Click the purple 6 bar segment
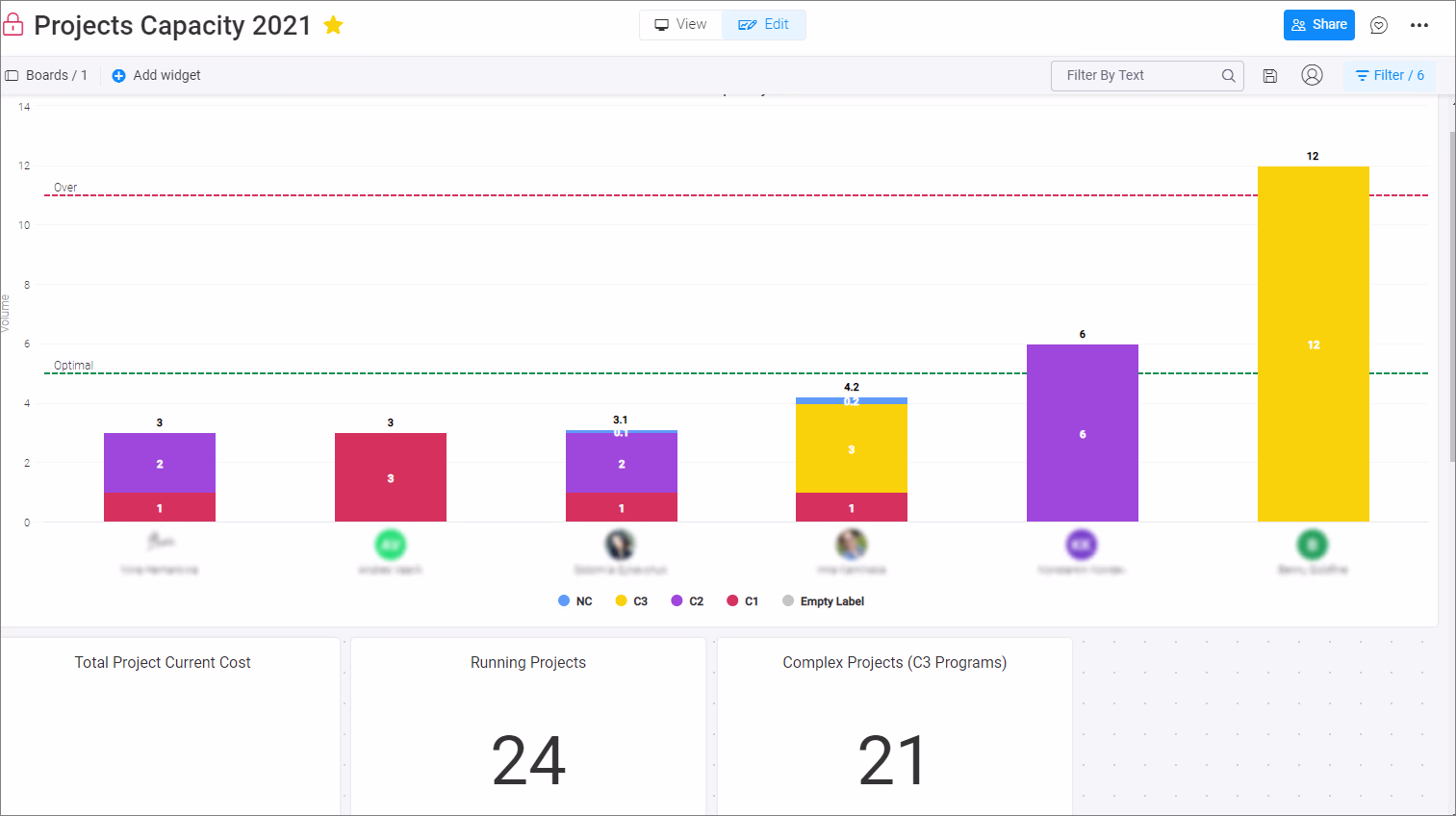Viewport: 1456px width, 816px height. pos(1083,433)
